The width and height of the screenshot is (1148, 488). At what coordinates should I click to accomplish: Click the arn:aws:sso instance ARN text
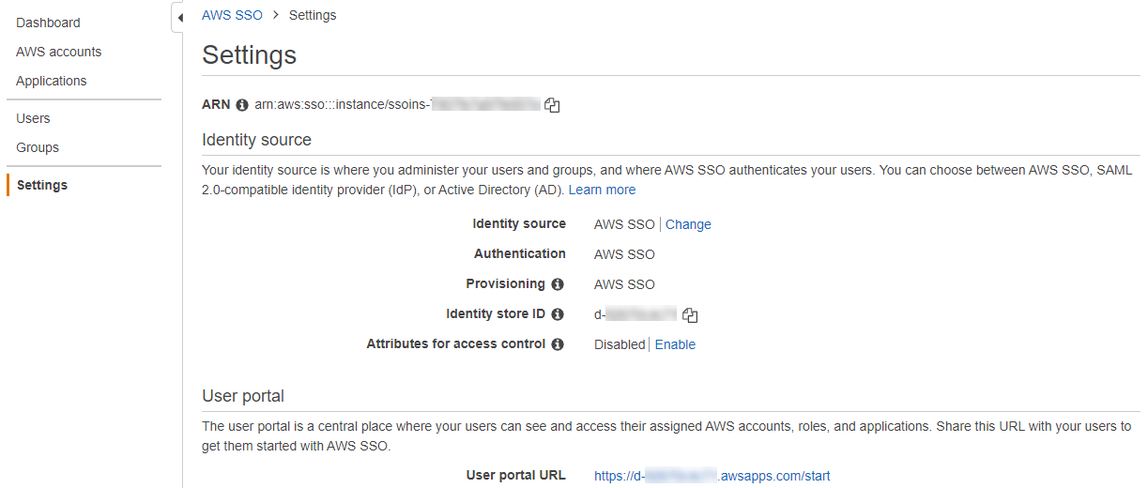398,105
